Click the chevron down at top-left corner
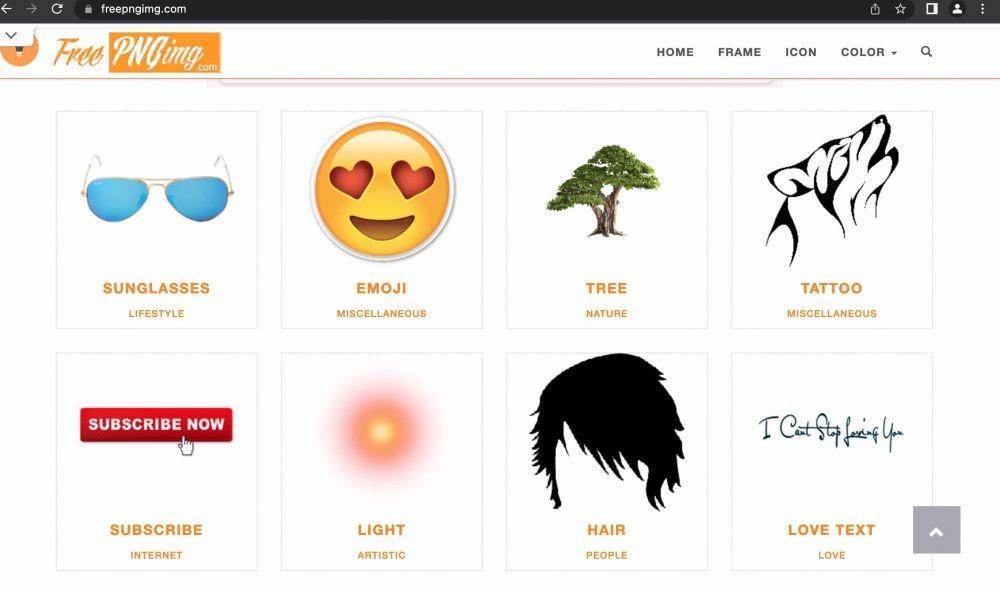 pos(11,36)
